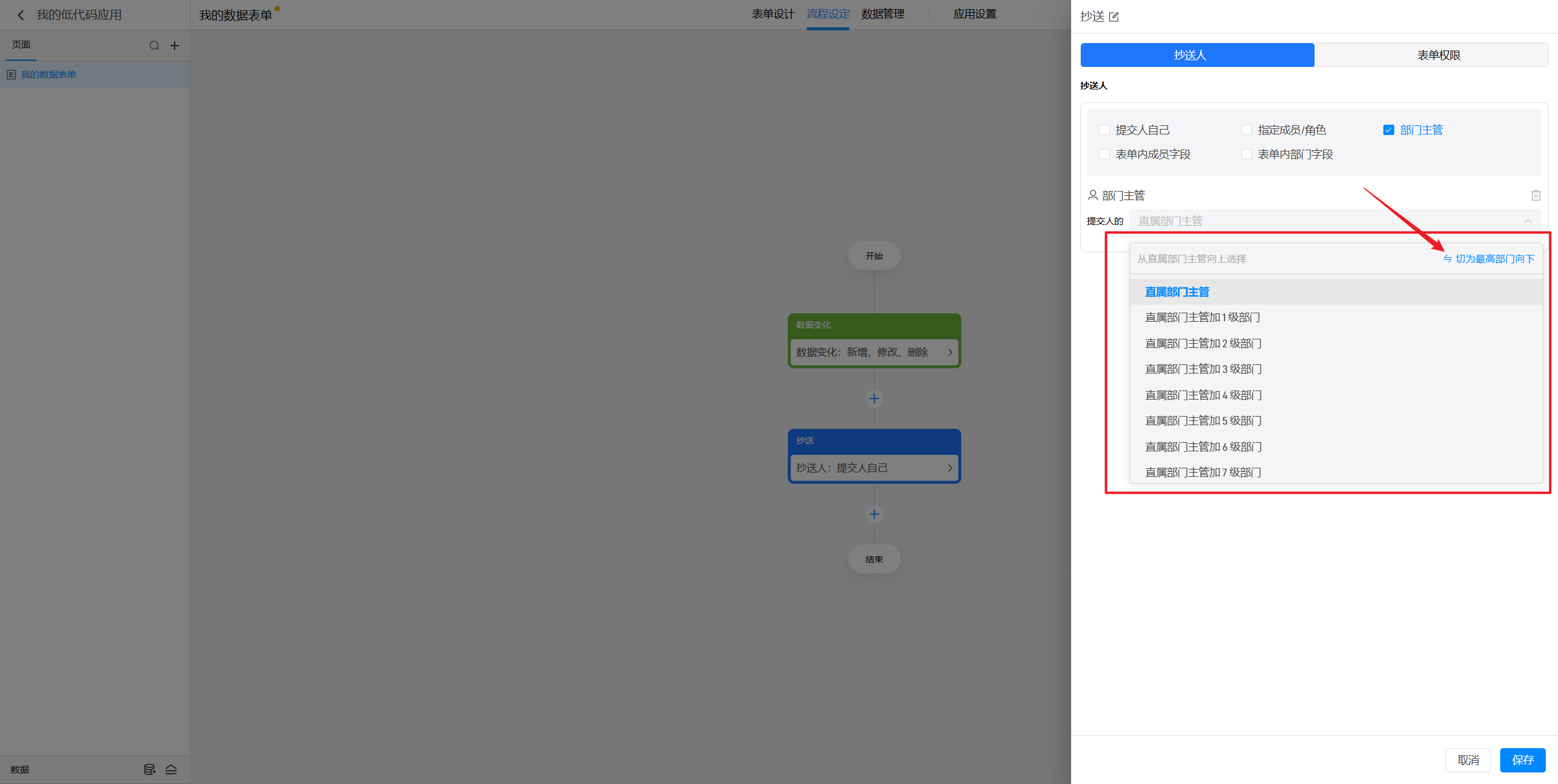
Task: Uncheck the 部门主管 checkbox
Action: pos(1389,130)
